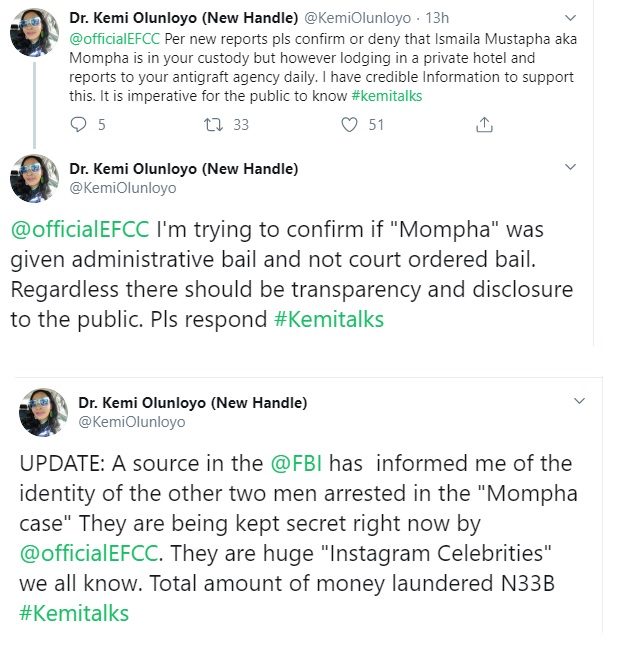Open first tweet's profile avatar
This screenshot has width=640, height=666.
(33, 32)
